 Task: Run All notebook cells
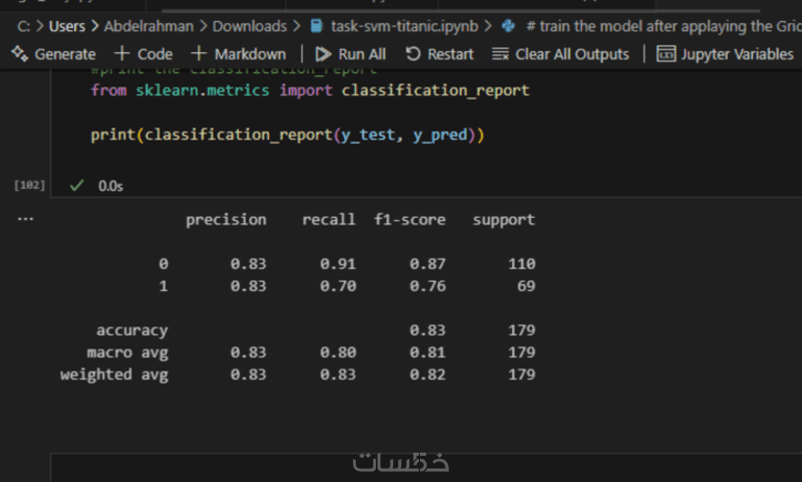pos(350,54)
